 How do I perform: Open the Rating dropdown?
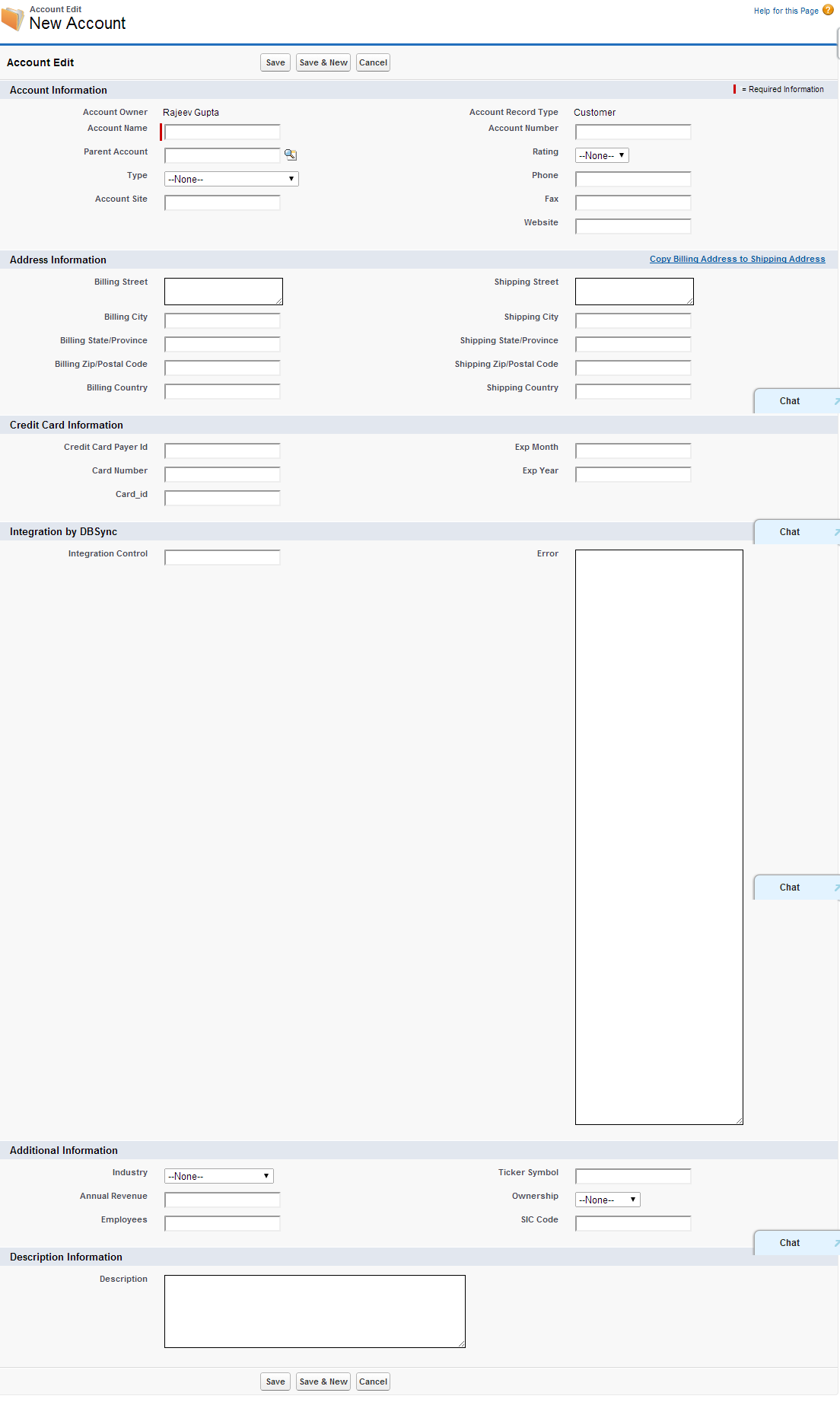(x=601, y=155)
